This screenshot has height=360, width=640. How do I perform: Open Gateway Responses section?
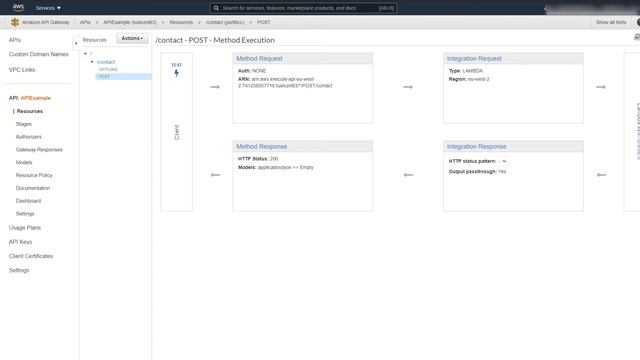pyautogui.click(x=39, y=150)
